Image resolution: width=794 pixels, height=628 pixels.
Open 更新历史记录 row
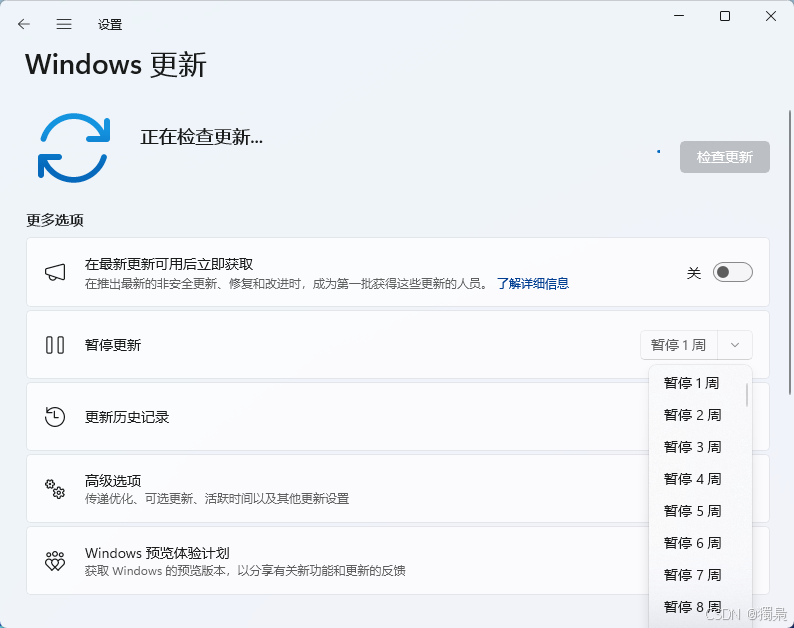[398, 417]
